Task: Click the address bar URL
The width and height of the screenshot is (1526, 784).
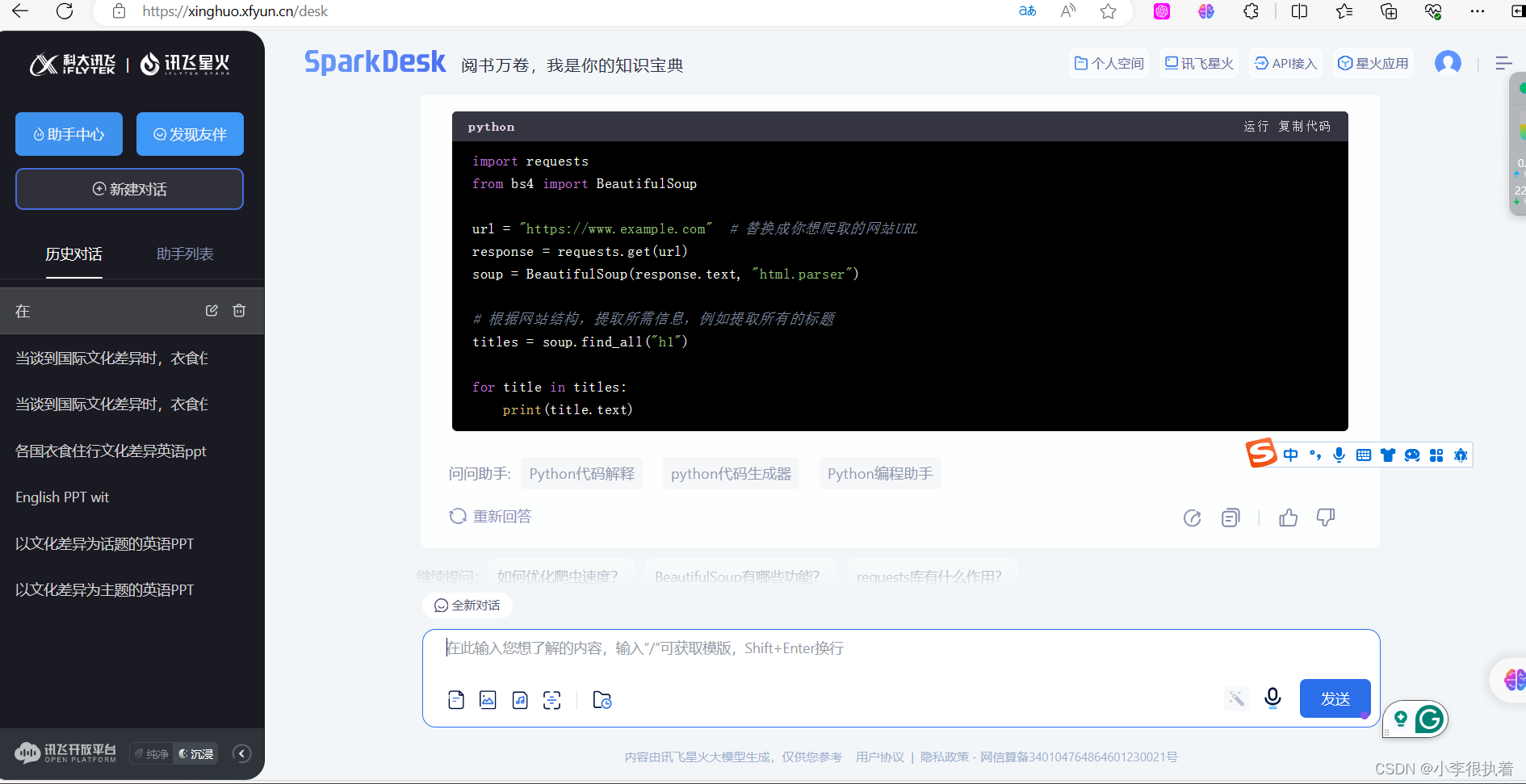Action: [x=235, y=11]
